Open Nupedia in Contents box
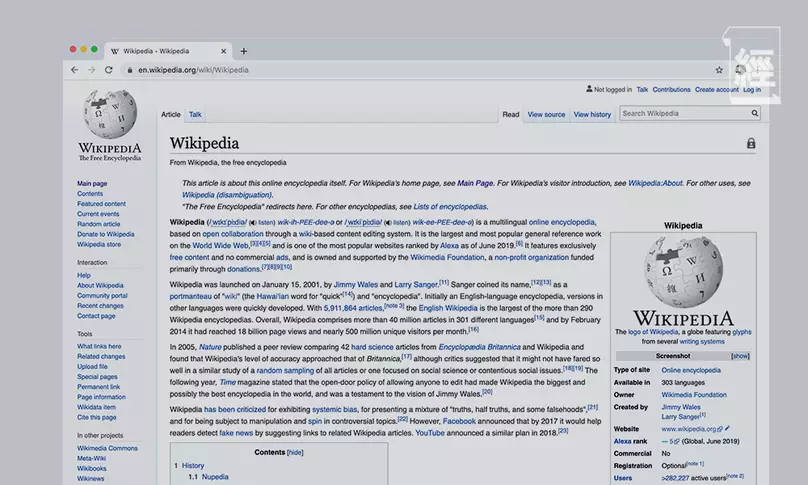This screenshot has width=808, height=485. click(215, 477)
